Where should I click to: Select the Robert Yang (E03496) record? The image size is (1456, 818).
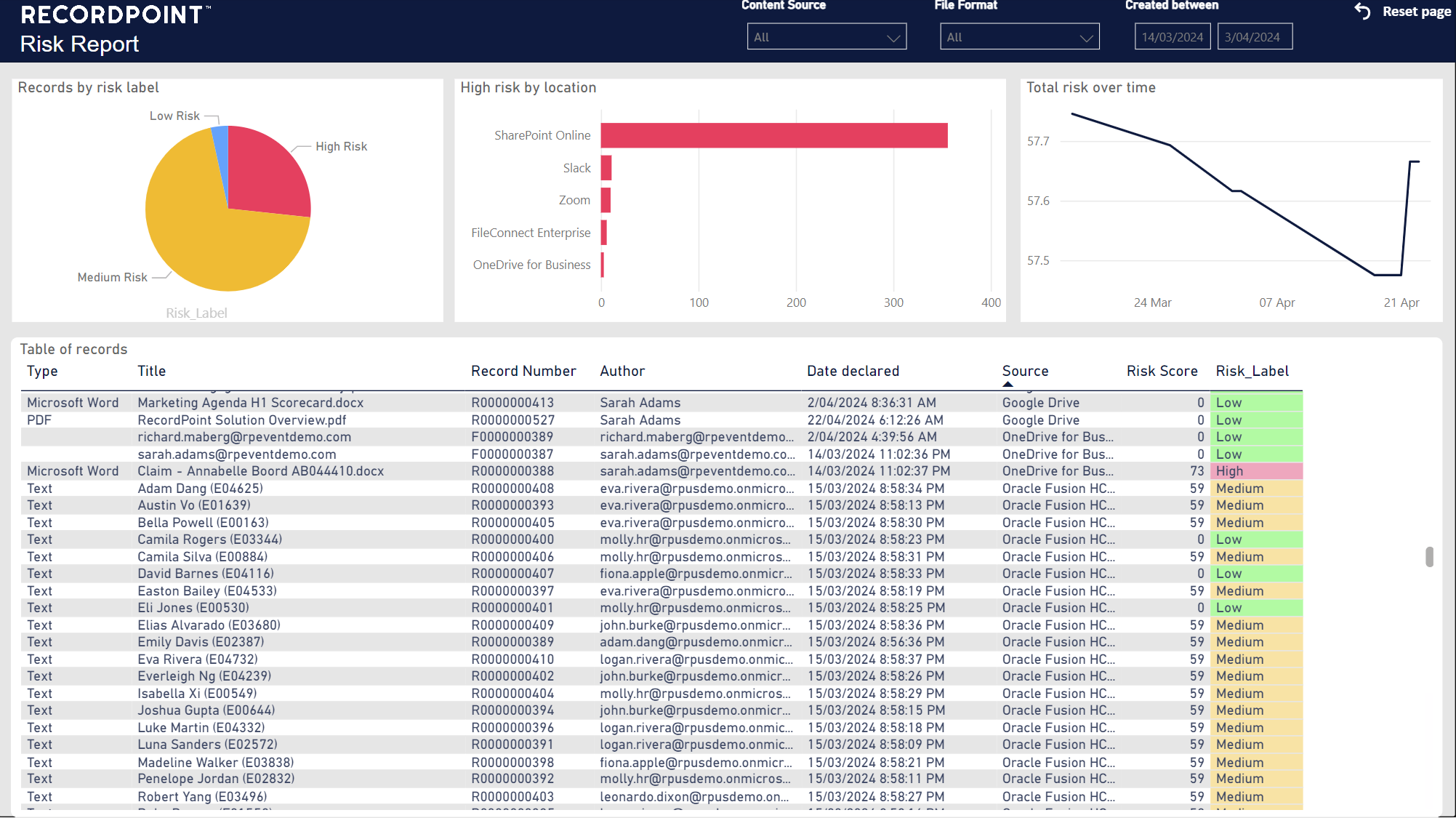[661, 797]
